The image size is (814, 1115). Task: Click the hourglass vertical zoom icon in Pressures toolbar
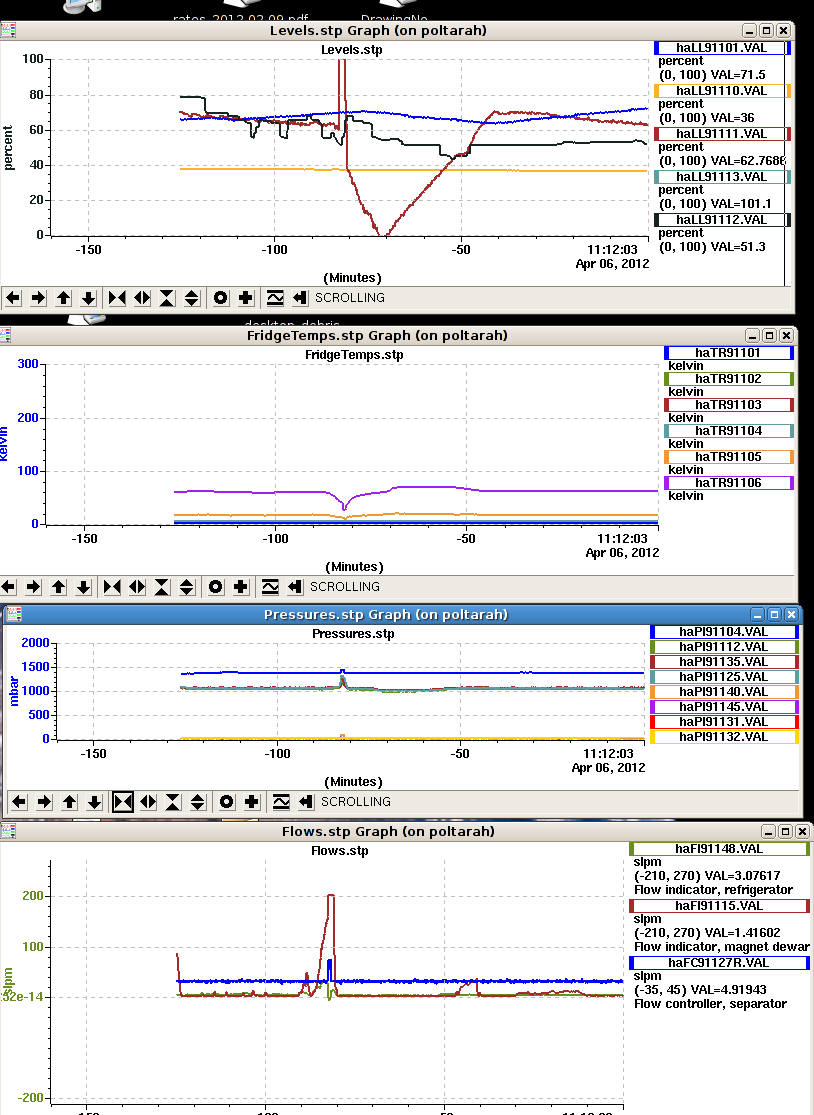(x=173, y=802)
